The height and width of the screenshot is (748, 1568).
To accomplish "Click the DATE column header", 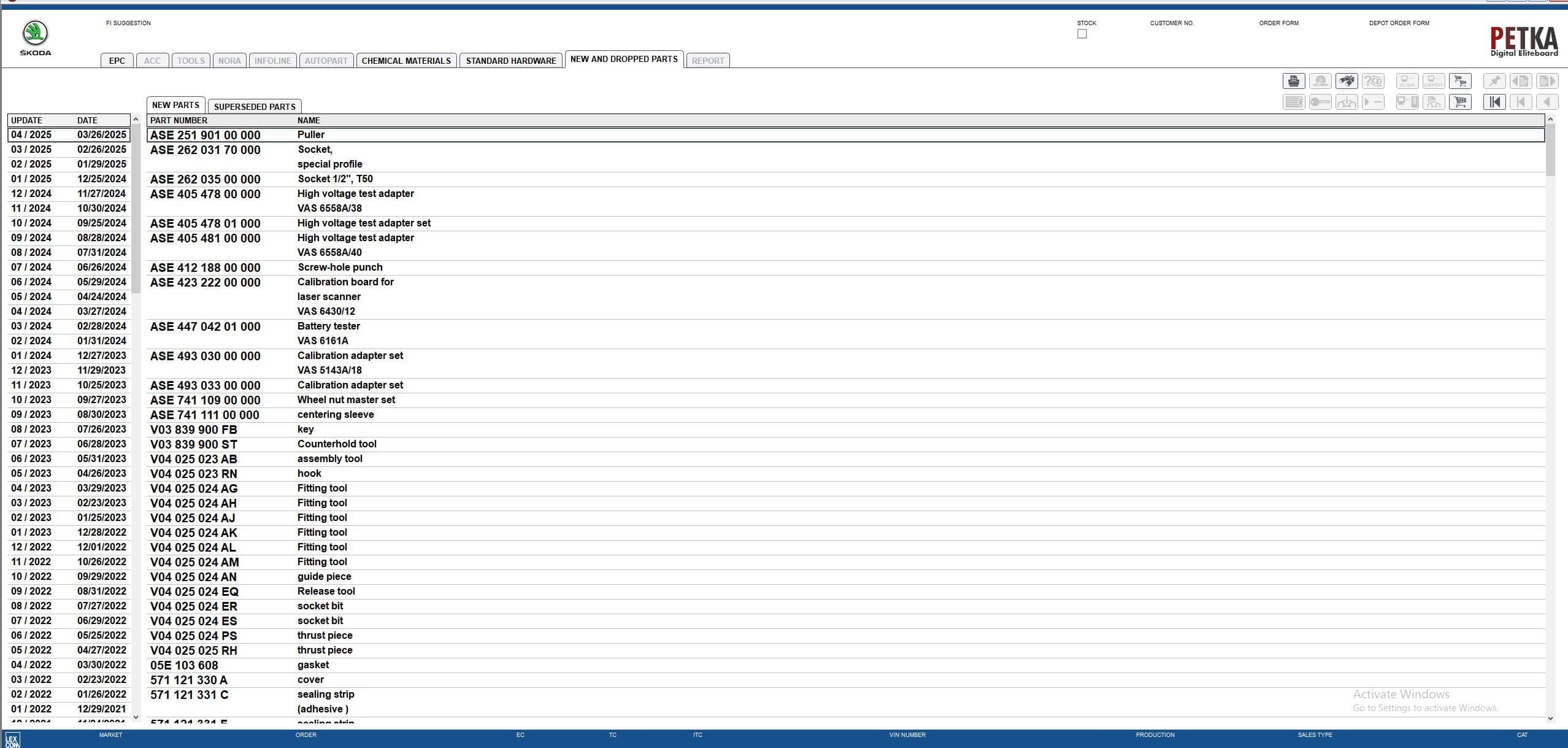I will (86, 120).
